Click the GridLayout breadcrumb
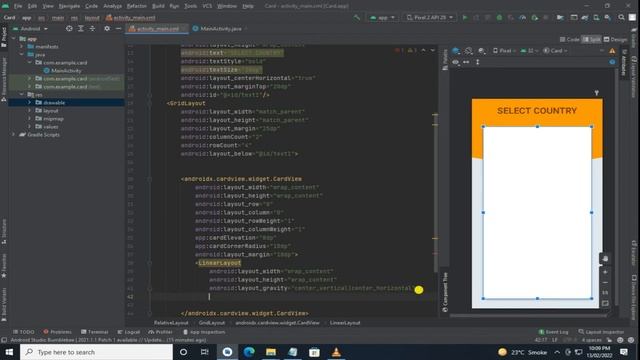Image resolution: width=640 pixels, height=360 pixels. click(x=212, y=322)
